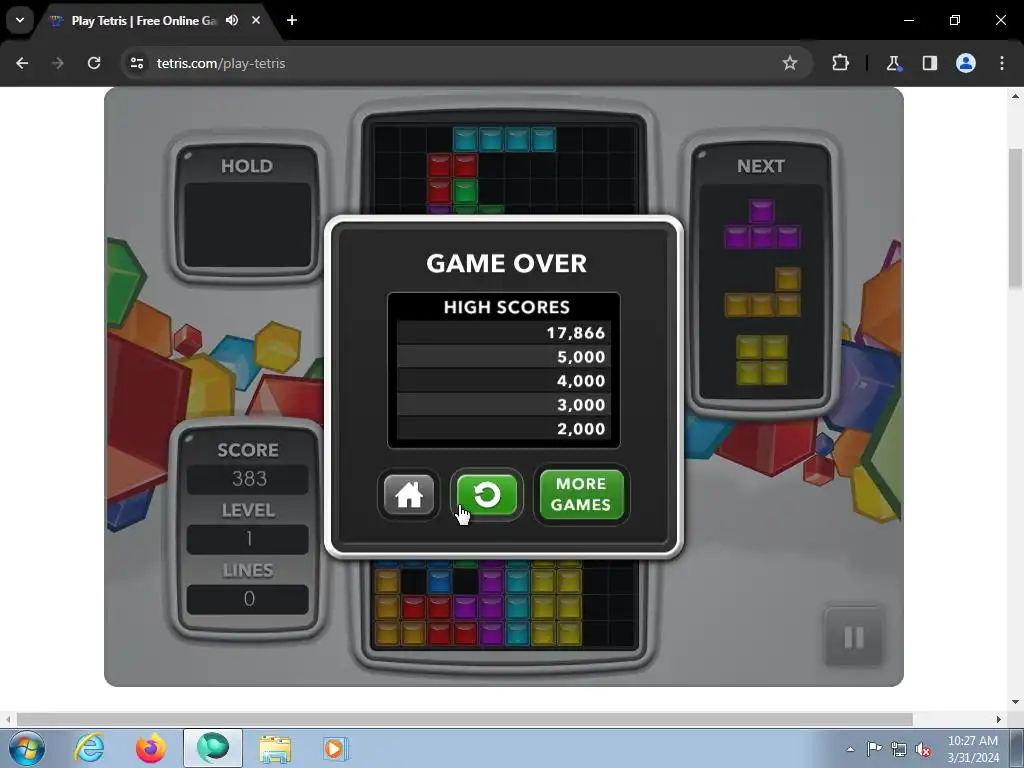Go forward in Chrome browser history

coord(58,63)
